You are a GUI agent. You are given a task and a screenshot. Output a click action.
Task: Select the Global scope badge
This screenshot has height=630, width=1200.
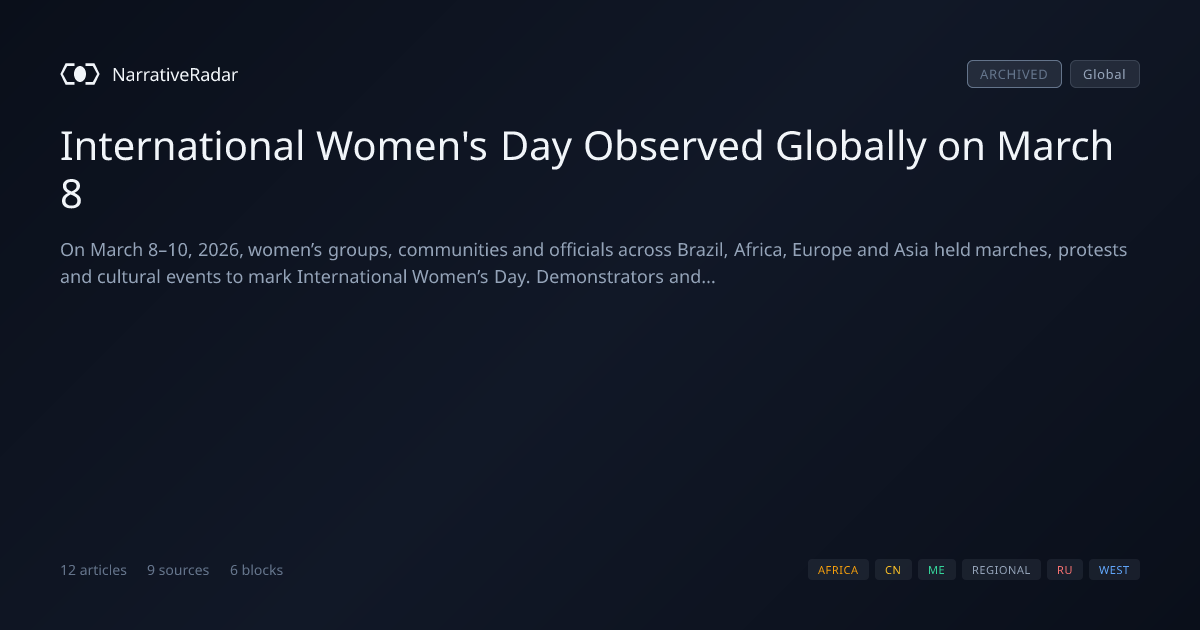(1105, 74)
